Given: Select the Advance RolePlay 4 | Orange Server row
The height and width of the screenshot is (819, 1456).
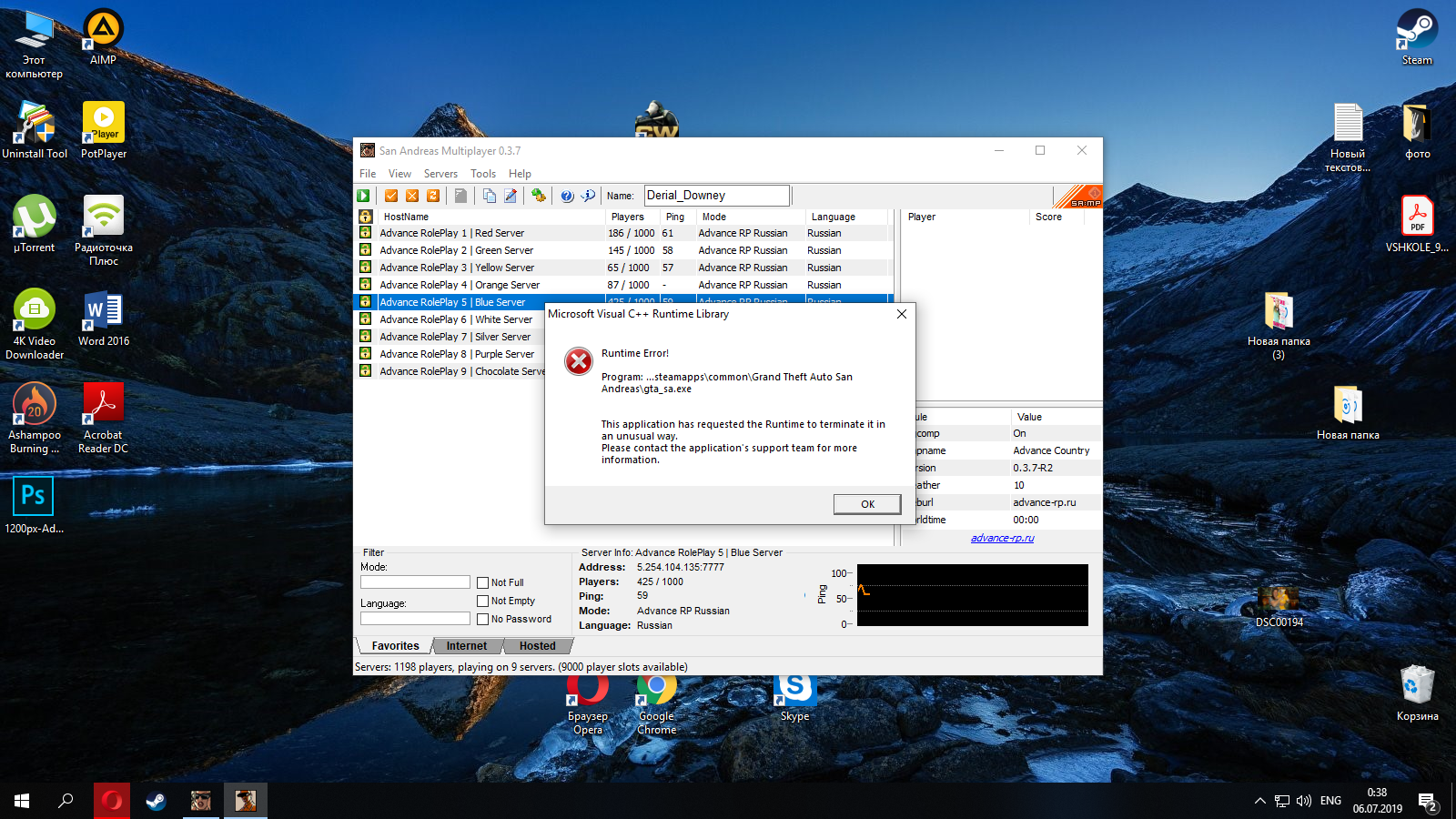Looking at the screenshot, I should [x=623, y=285].
